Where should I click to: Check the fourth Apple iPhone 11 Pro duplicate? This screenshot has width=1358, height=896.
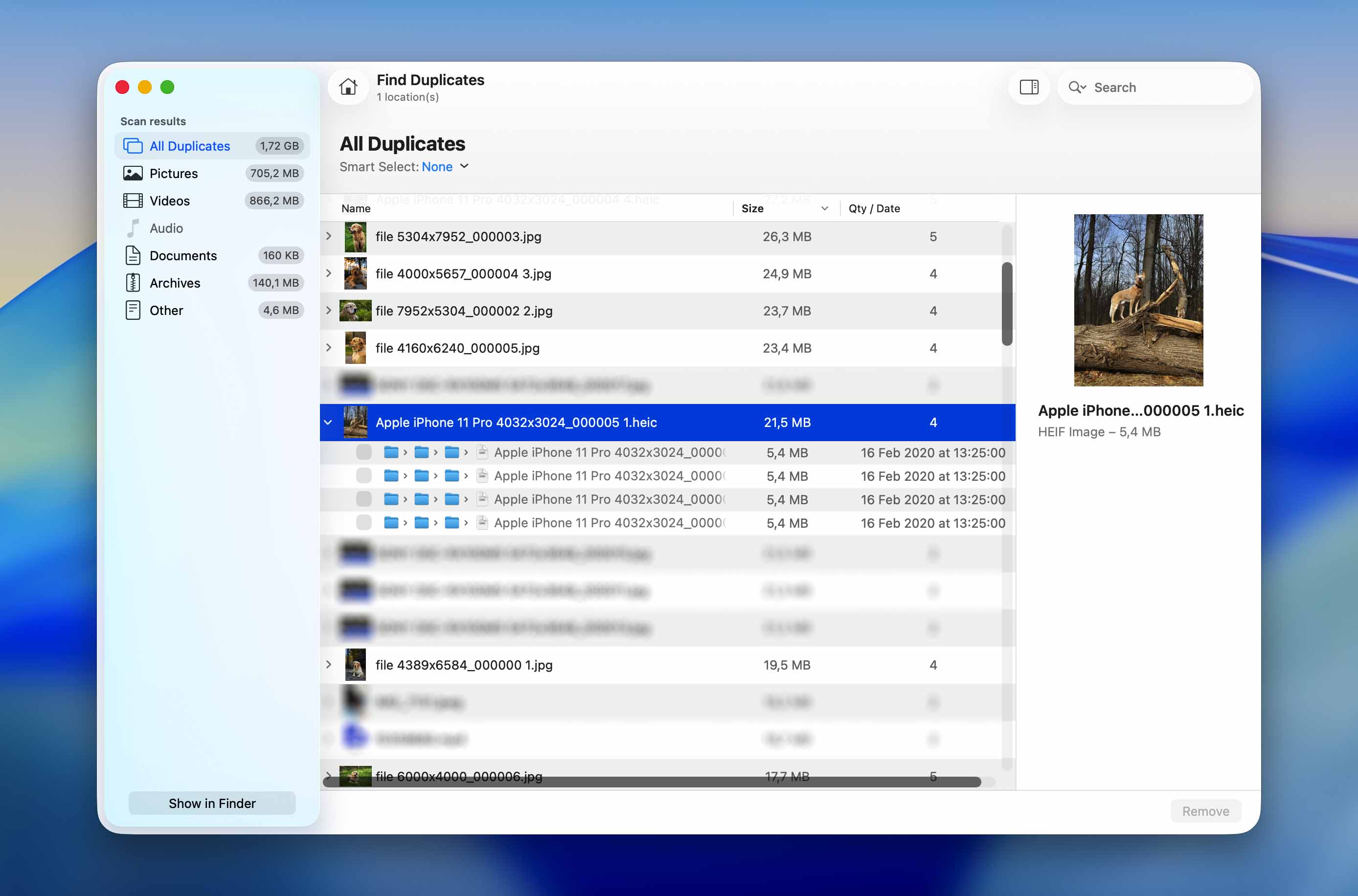(x=363, y=522)
